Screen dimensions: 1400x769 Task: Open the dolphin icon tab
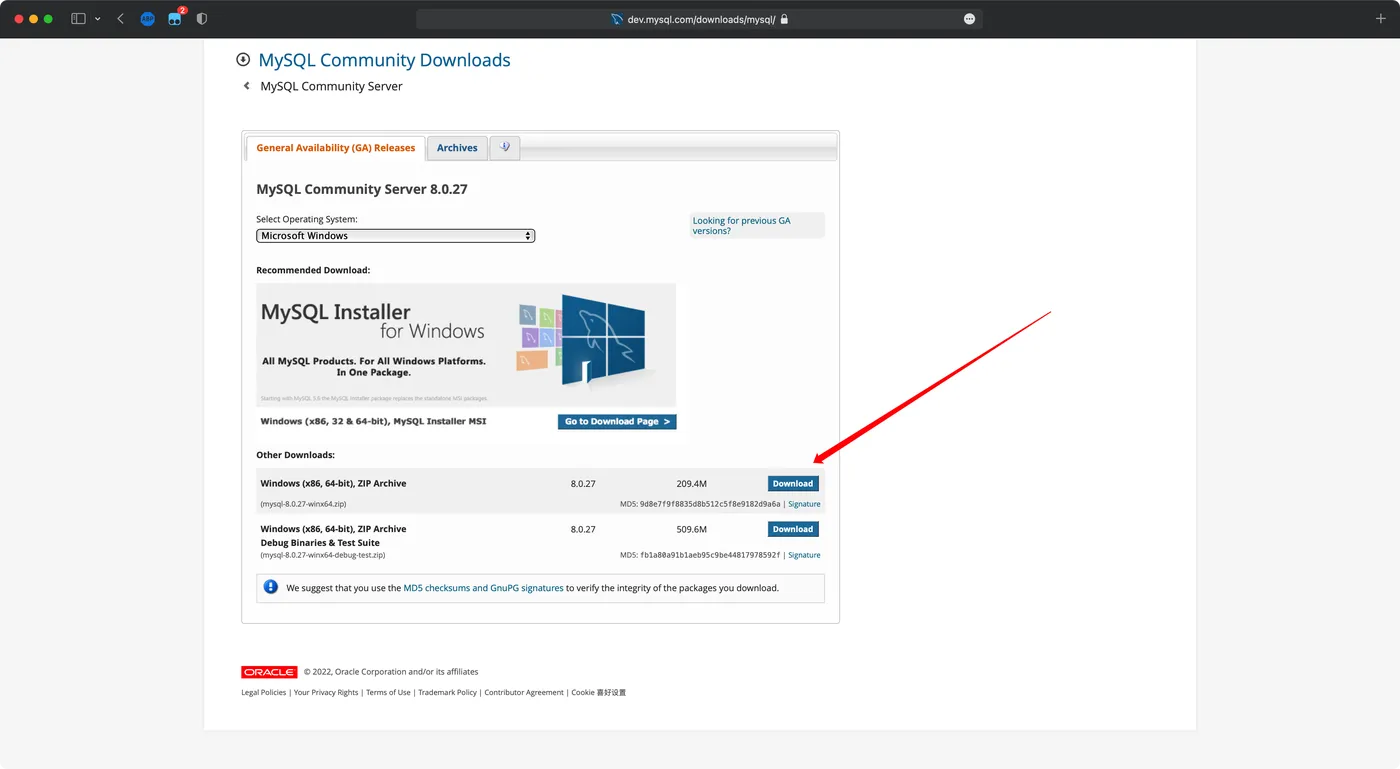pos(505,148)
